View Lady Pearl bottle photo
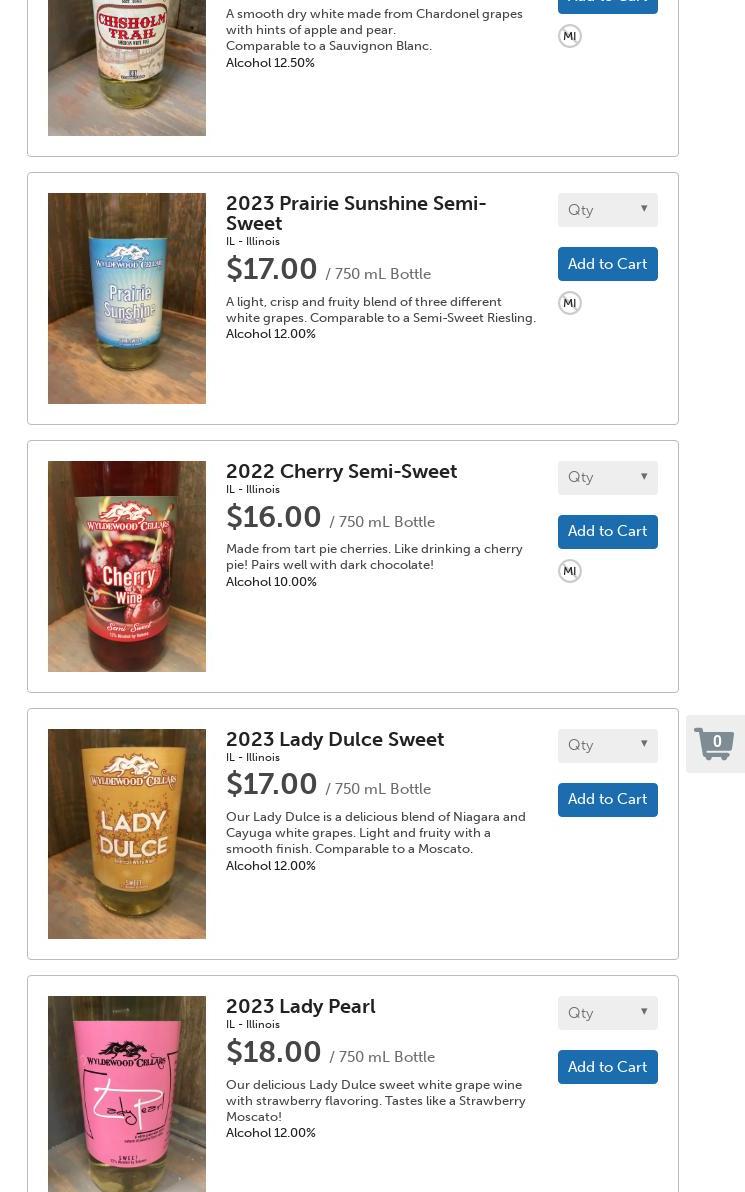The width and height of the screenshot is (745, 1192). point(127,1094)
